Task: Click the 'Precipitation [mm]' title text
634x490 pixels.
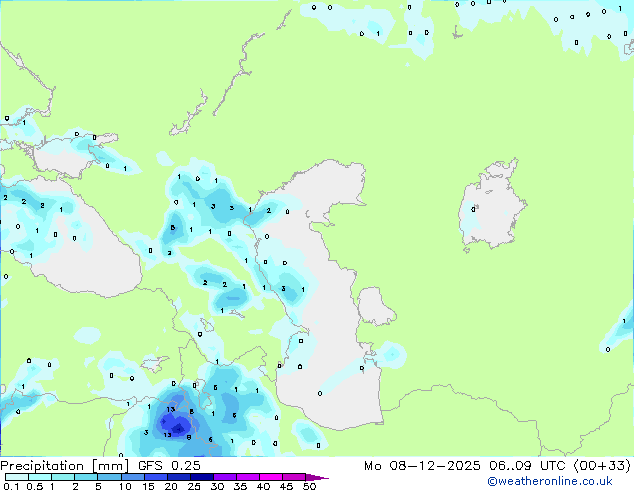Action: (65, 466)
